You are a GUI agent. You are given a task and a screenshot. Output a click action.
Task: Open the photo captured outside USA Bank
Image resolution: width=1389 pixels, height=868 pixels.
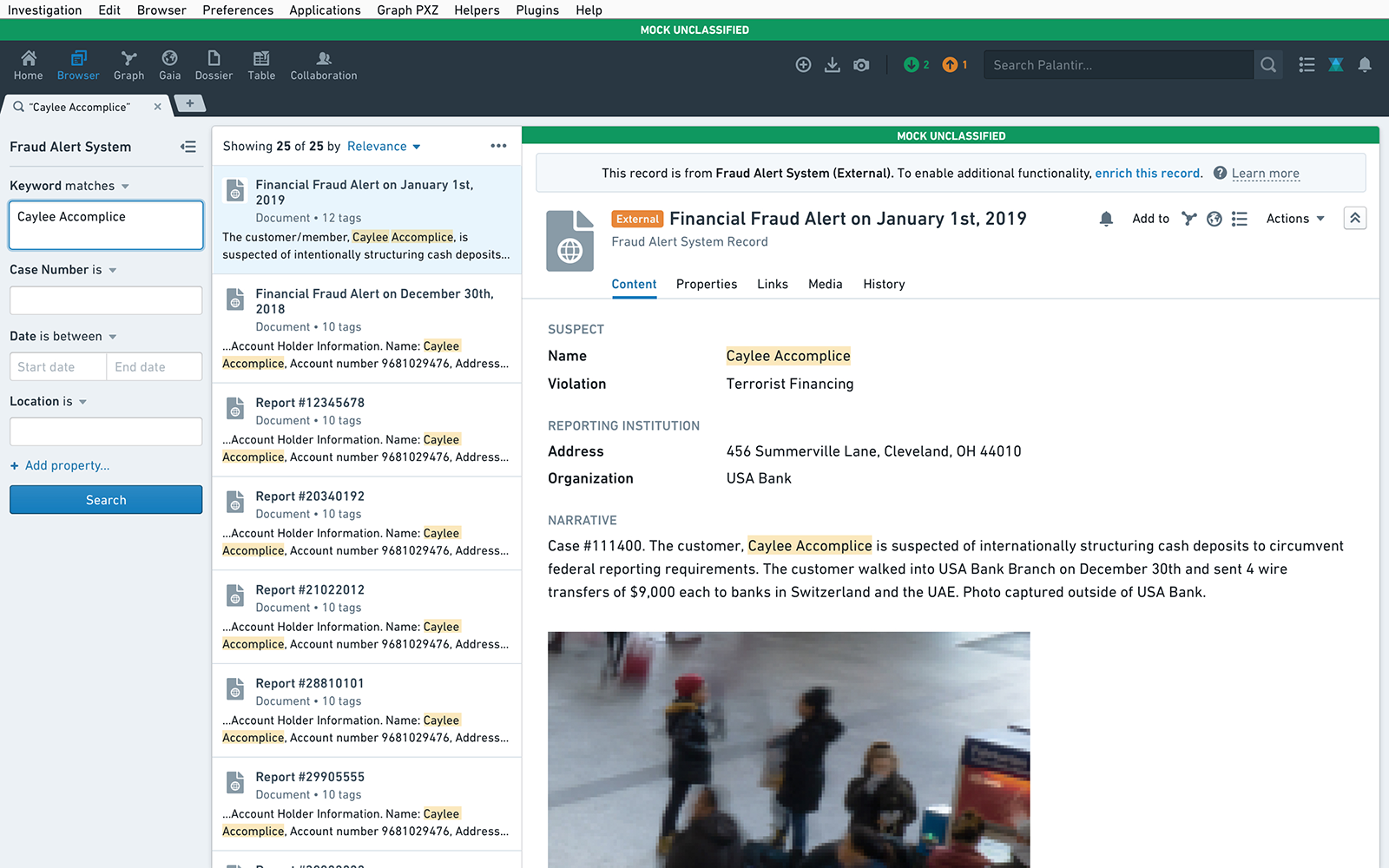point(789,750)
